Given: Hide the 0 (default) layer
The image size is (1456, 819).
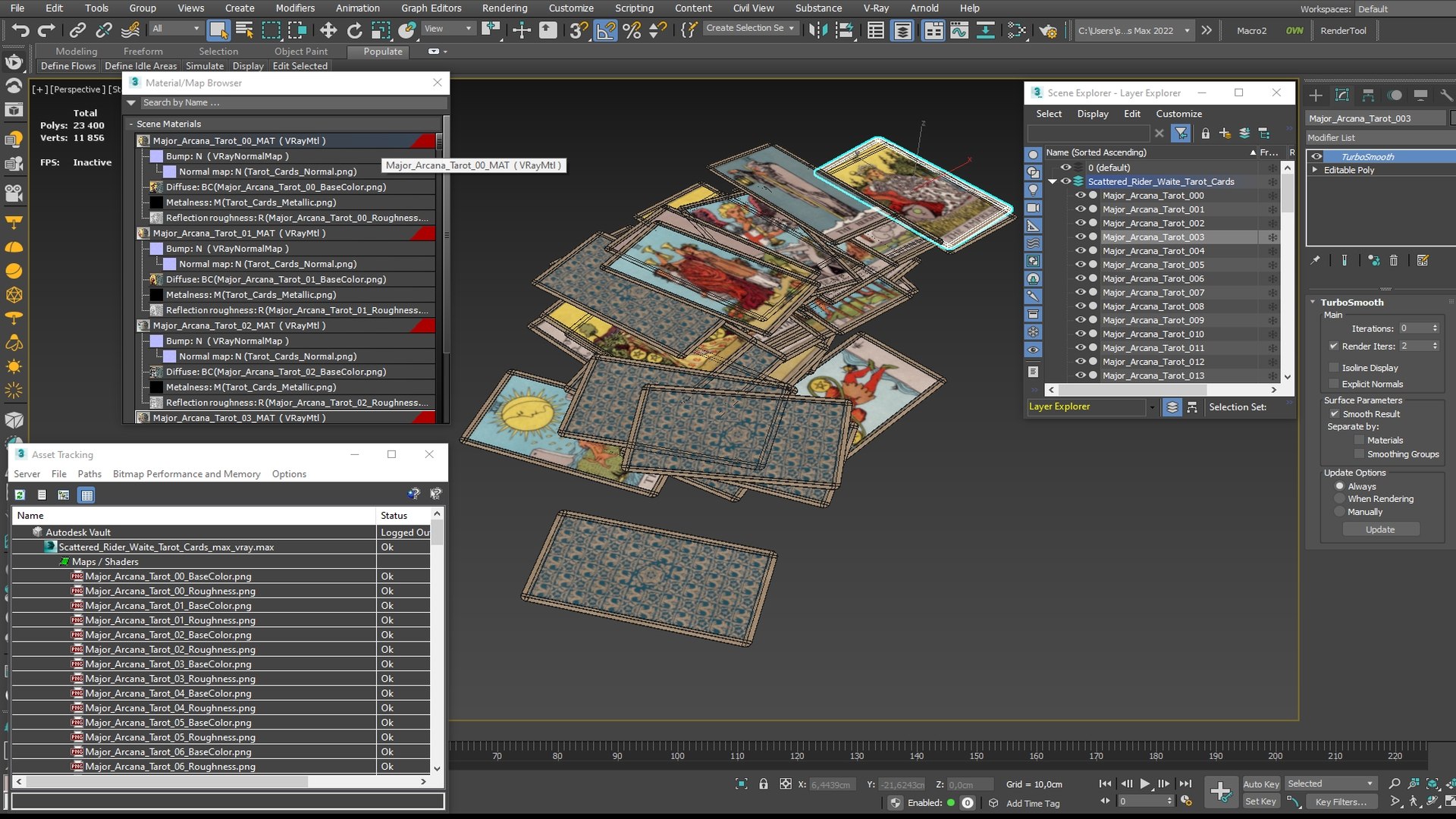Looking at the screenshot, I should (x=1065, y=168).
